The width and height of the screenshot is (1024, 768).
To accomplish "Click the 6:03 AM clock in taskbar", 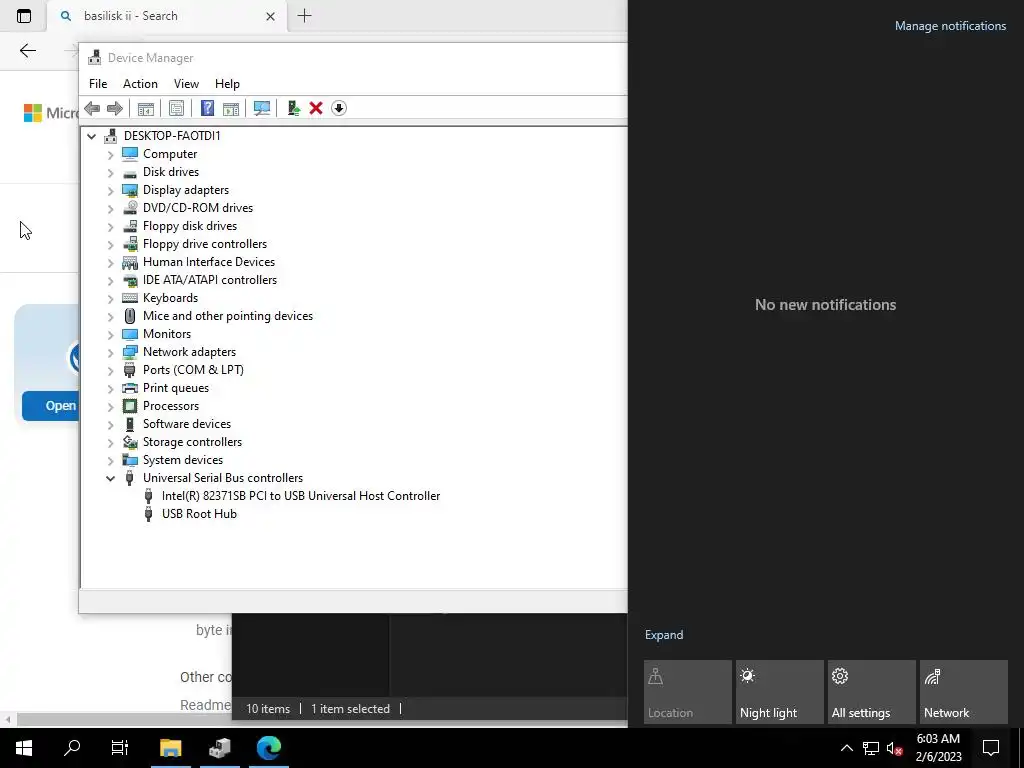I will coord(938,739).
